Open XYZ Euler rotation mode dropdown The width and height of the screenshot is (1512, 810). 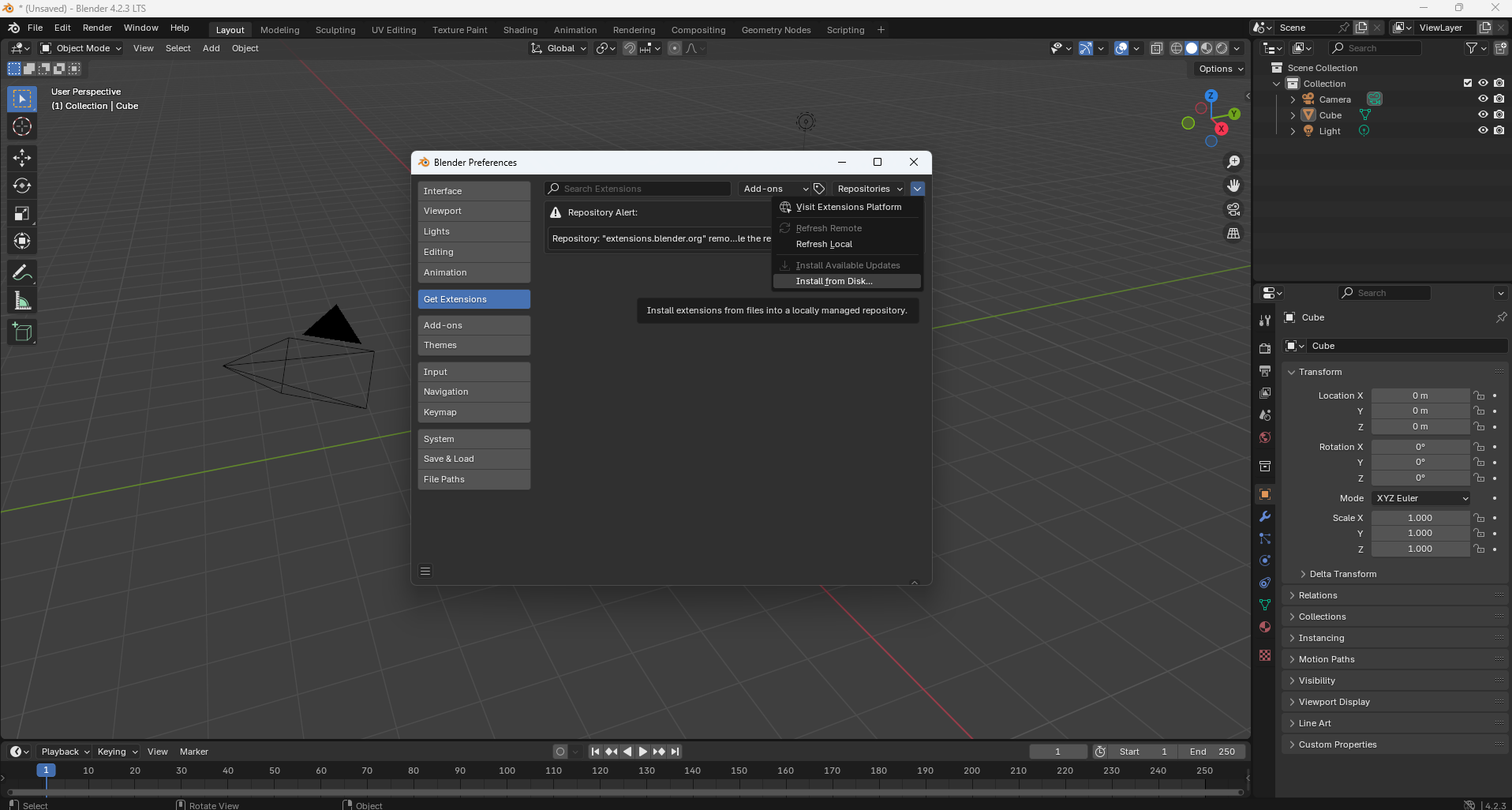[1421, 498]
